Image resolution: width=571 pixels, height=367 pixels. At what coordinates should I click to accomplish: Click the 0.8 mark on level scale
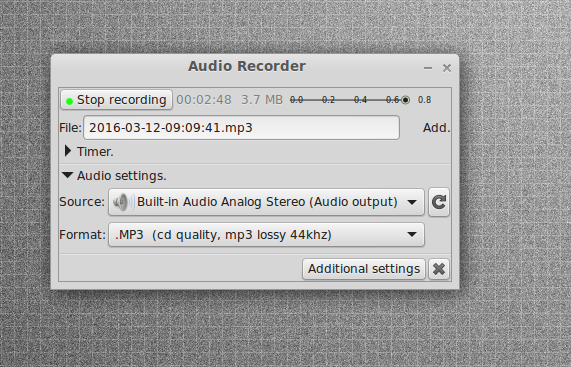pos(425,100)
